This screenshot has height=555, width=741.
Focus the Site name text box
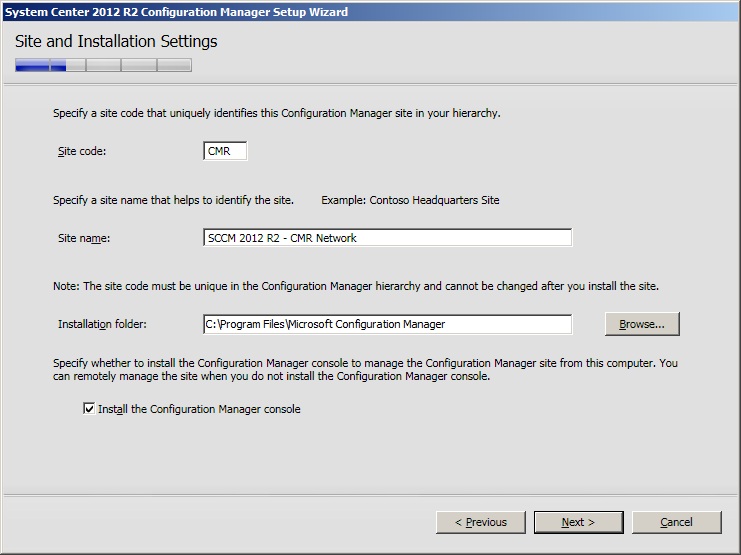pos(386,238)
